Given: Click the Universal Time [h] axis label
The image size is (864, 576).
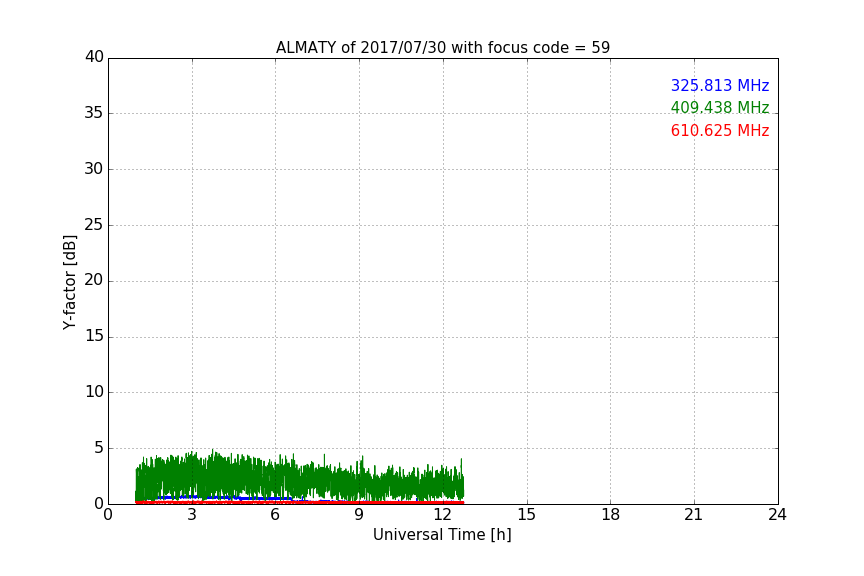Looking at the screenshot, I should coord(442,535).
